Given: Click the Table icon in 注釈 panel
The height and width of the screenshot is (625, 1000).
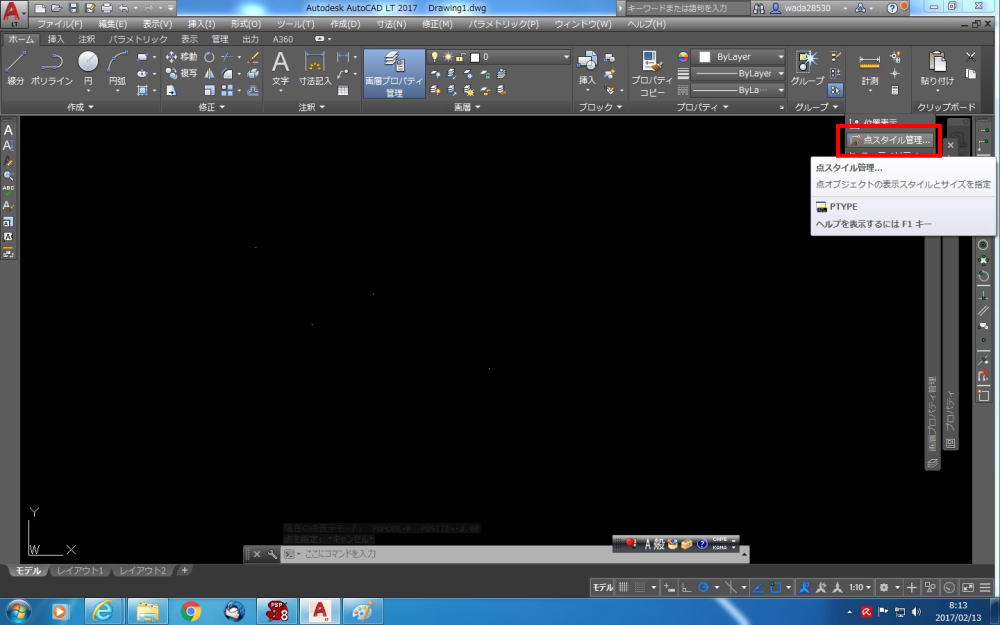Looking at the screenshot, I should click(x=343, y=91).
